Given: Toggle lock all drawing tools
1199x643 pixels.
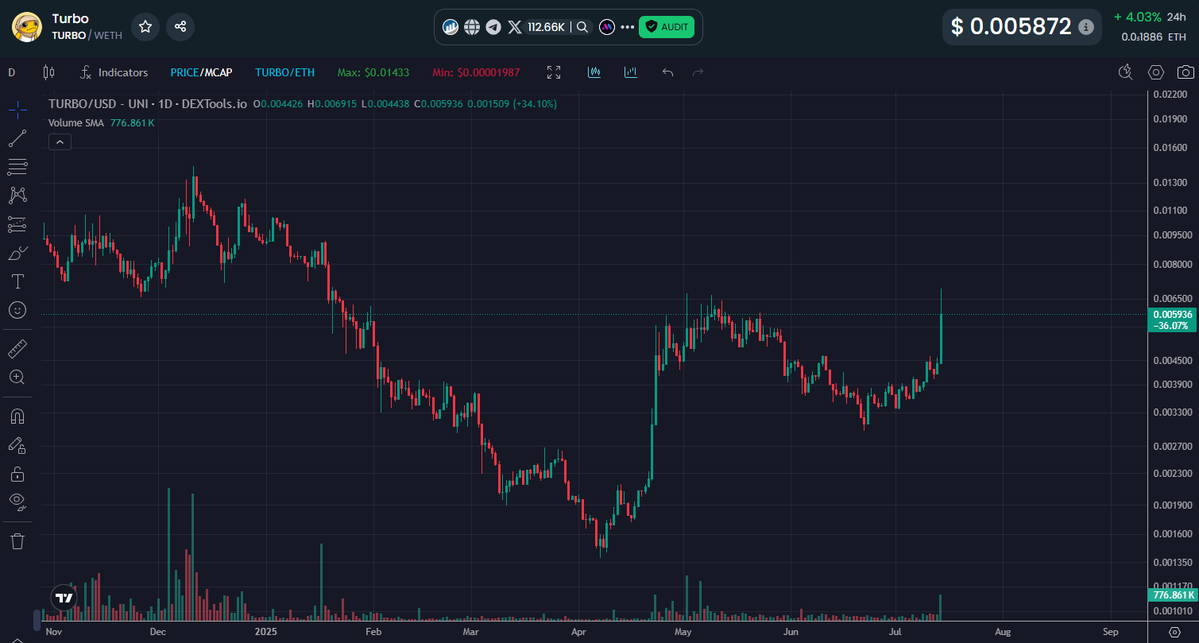Looking at the screenshot, I should [18, 474].
